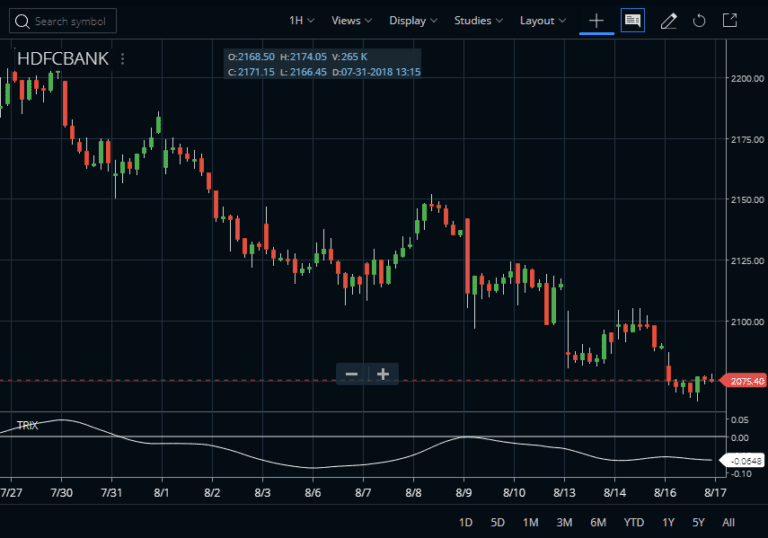Click the Search symbol input field
The width and height of the screenshot is (768, 538).
coord(72,21)
